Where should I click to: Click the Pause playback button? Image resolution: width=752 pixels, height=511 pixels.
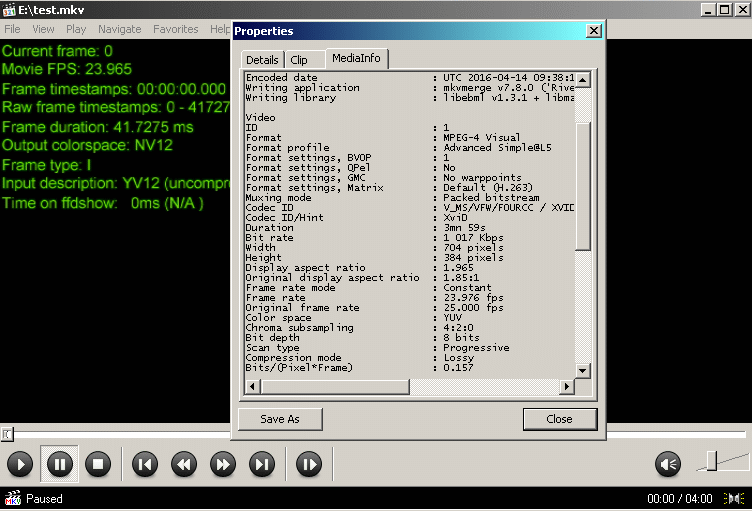[x=59, y=464]
